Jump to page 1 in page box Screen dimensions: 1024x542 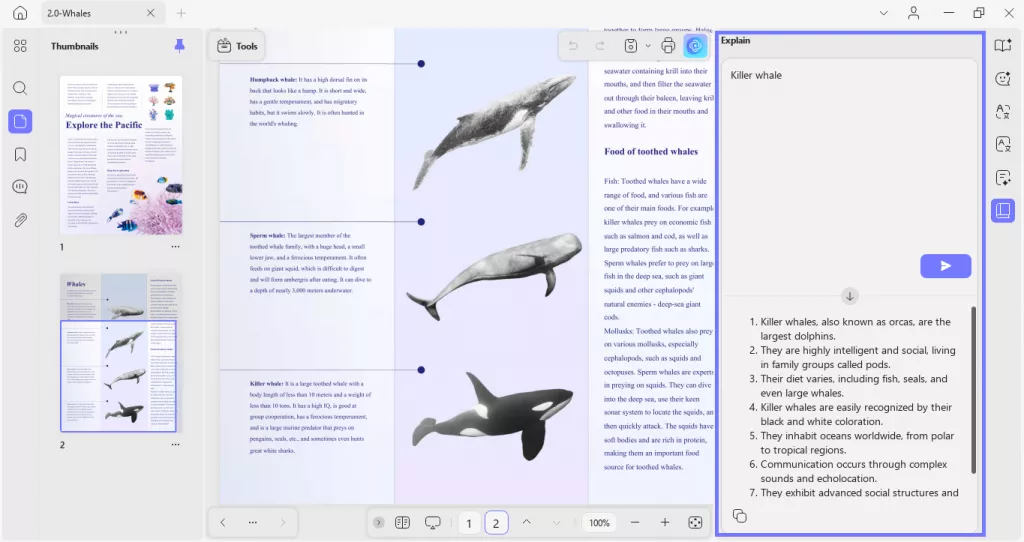tap(469, 523)
